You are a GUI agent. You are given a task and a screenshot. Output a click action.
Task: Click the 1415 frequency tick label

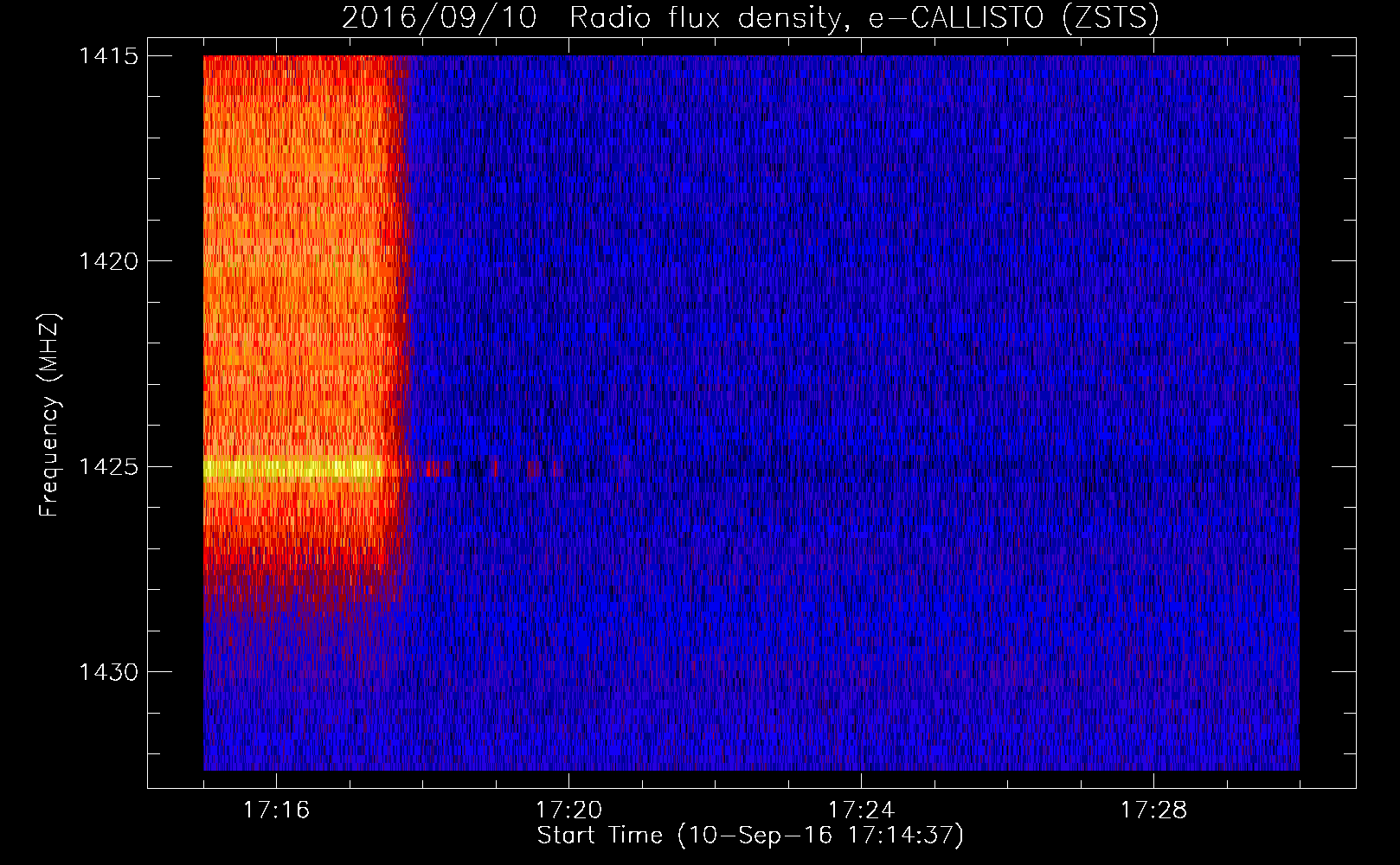(108, 56)
